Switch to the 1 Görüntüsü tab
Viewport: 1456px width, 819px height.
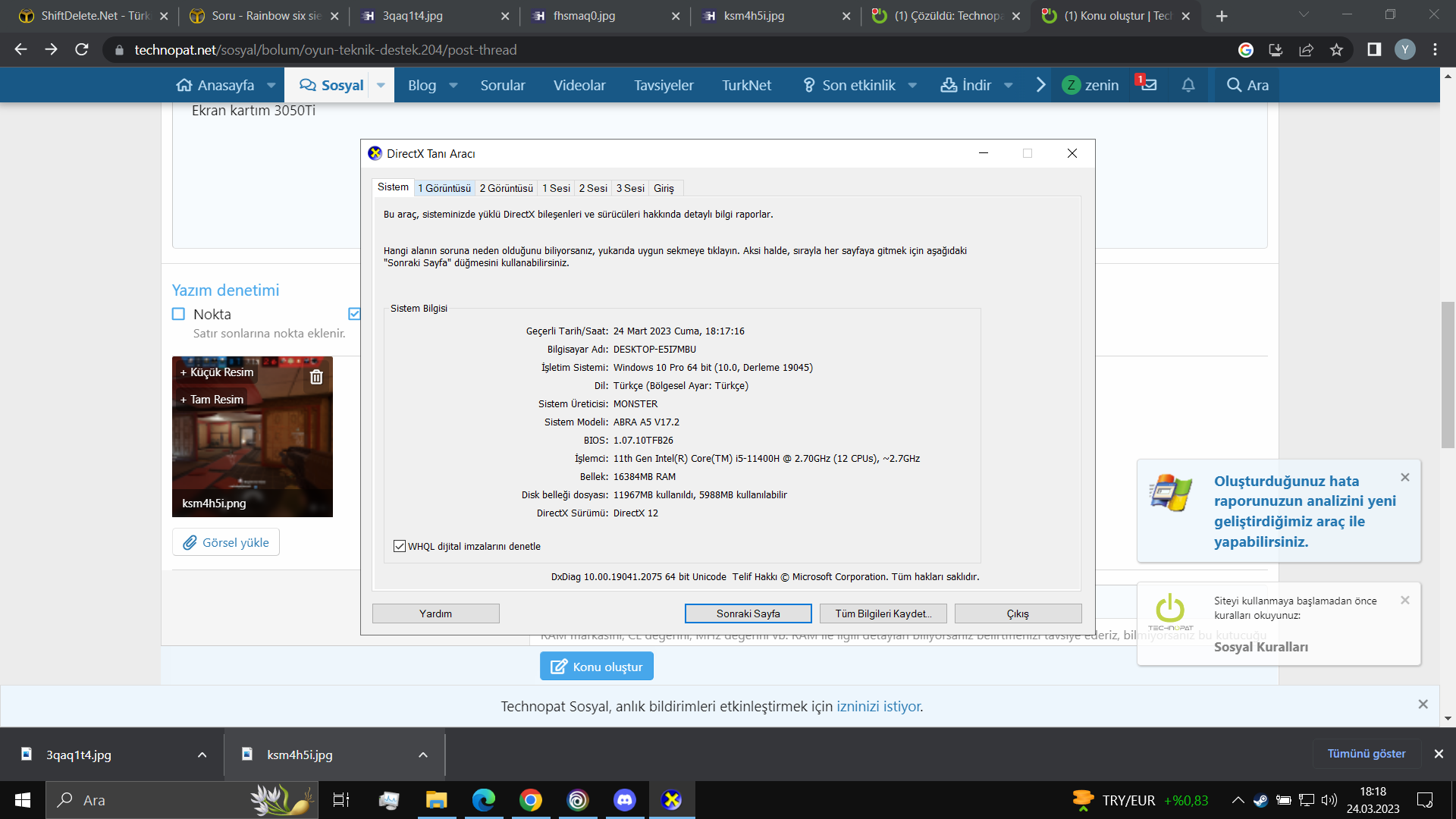(x=444, y=188)
